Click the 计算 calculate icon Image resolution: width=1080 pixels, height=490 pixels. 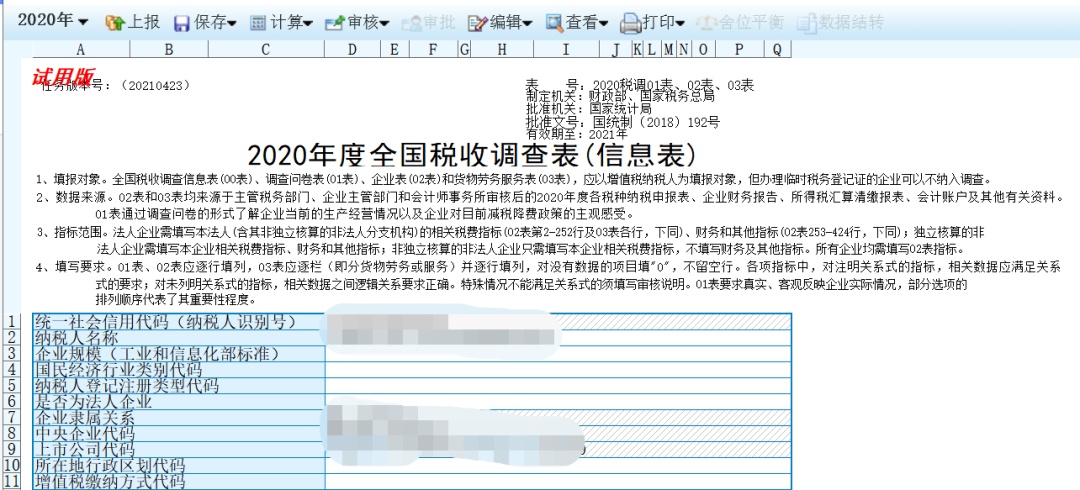[258, 22]
